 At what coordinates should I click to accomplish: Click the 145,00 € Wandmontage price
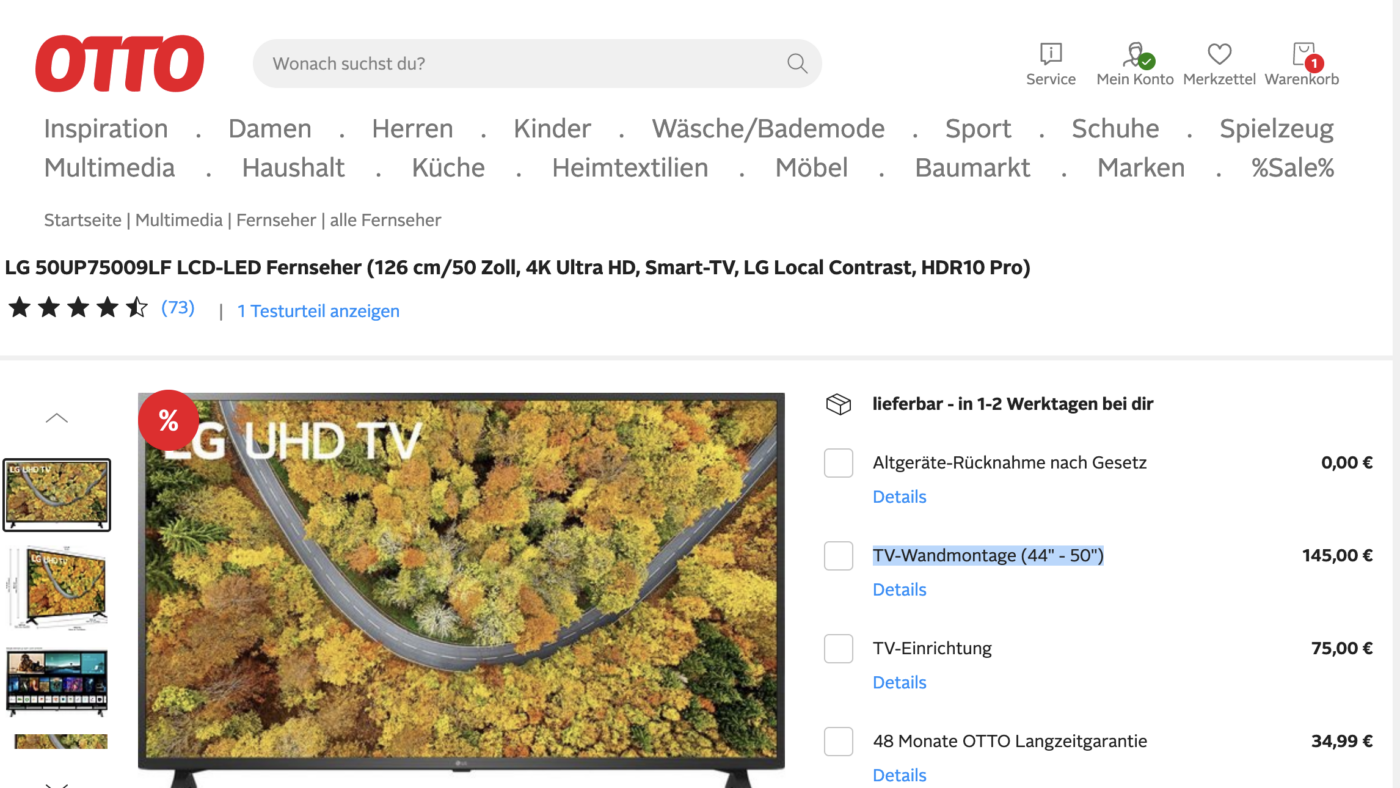pos(1337,556)
